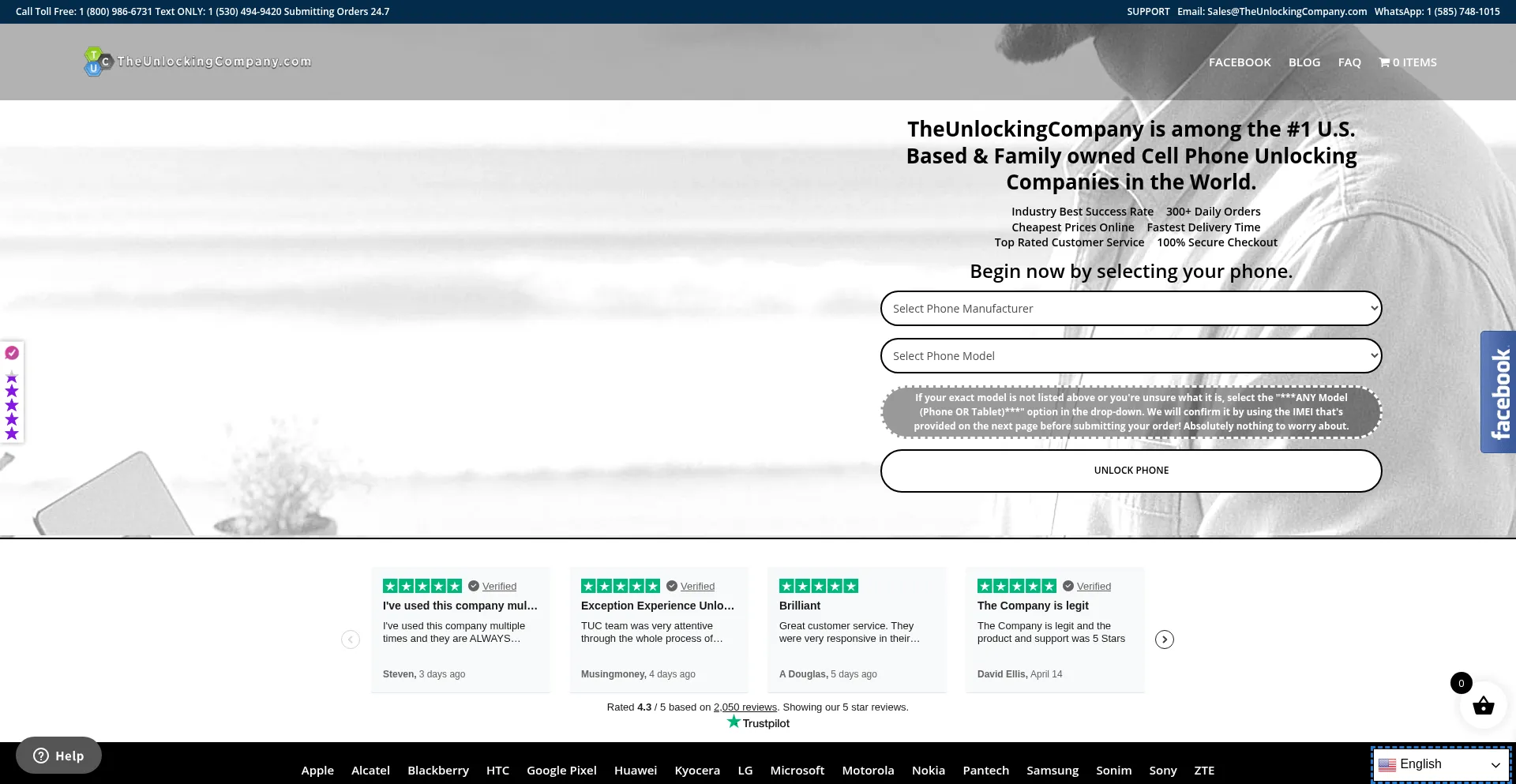Viewport: 1516px width, 784px height.
Task: Open the FACEBOOK nav link
Action: (x=1240, y=62)
